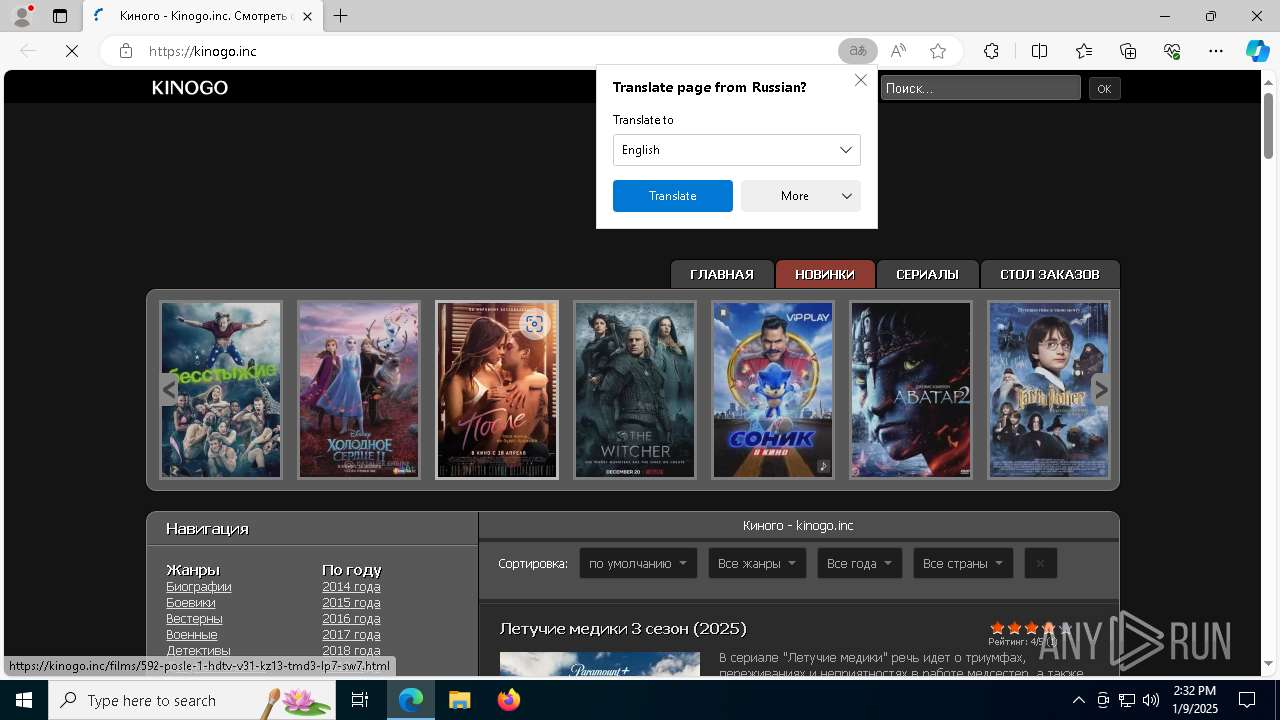This screenshot has height=720, width=1280.
Task: Click the site search field Поиск
Action: coord(980,88)
